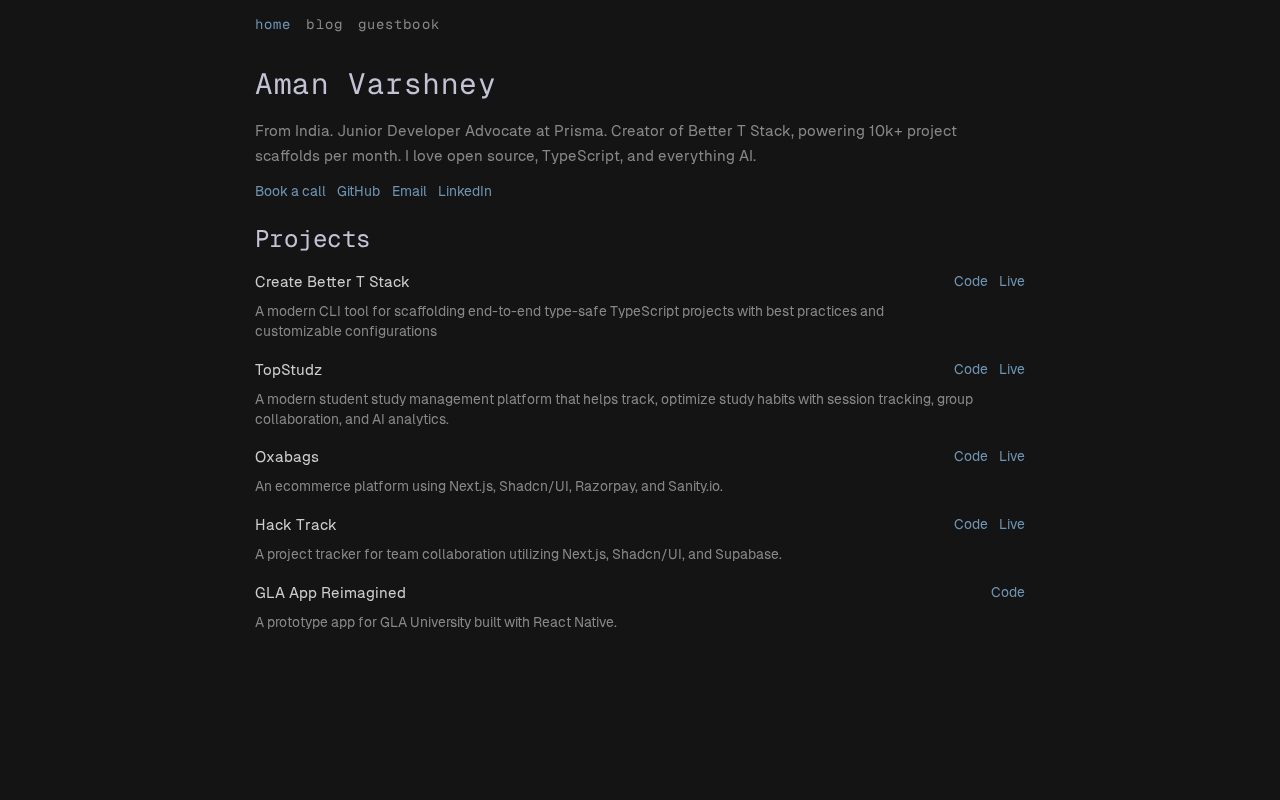View Code for Create Better T Stack
Screen dimensions: 1280x800
pos(971,281)
